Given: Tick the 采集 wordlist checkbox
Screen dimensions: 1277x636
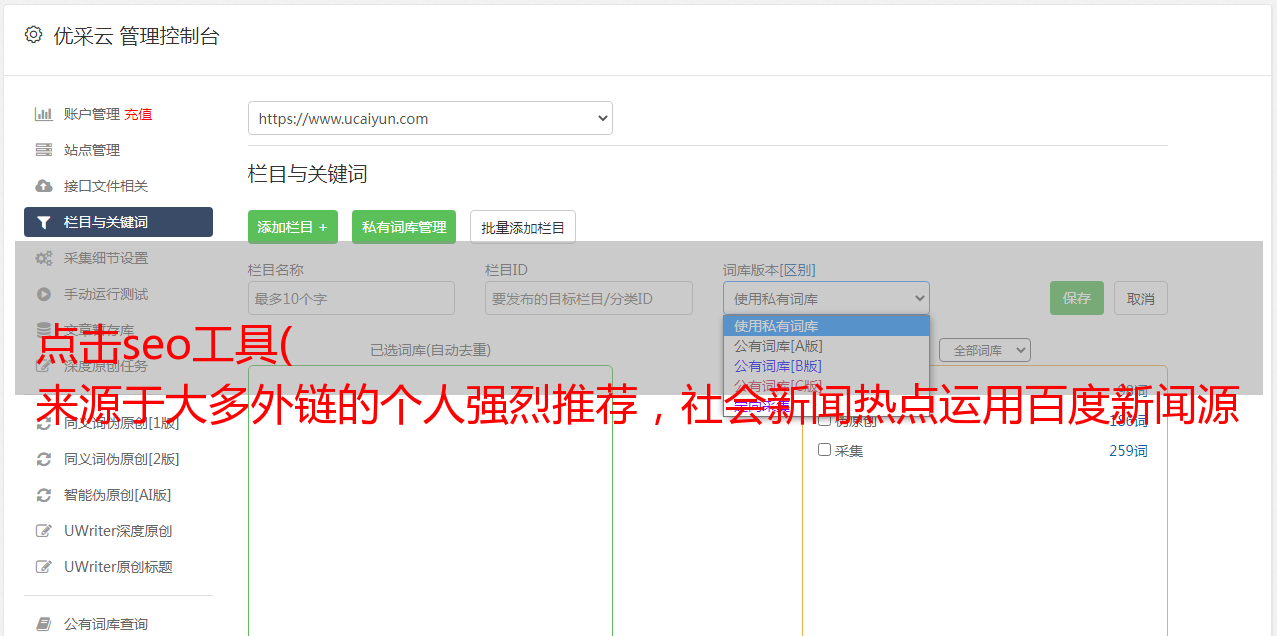Looking at the screenshot, I should tap(825, 450).
